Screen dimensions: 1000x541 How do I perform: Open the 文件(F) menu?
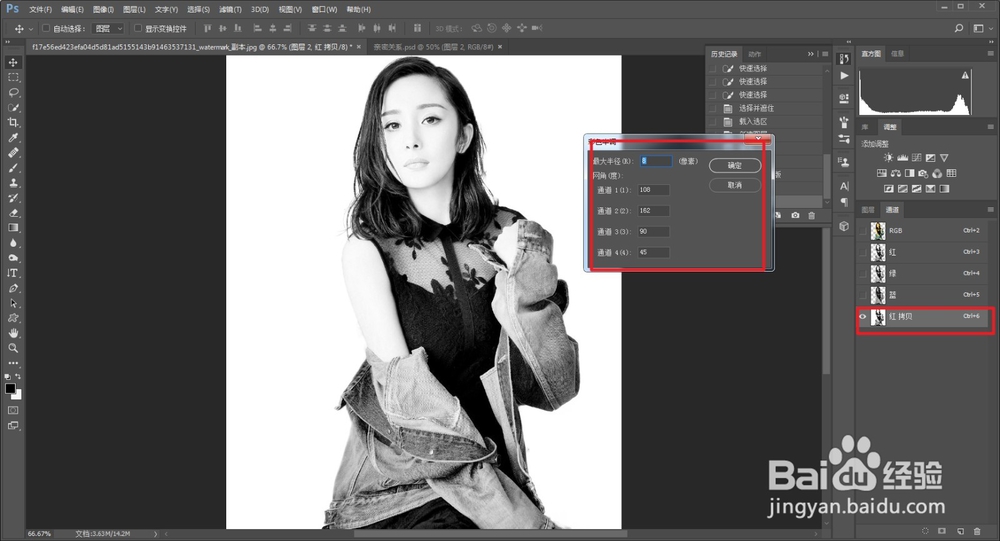click(40, 10)
